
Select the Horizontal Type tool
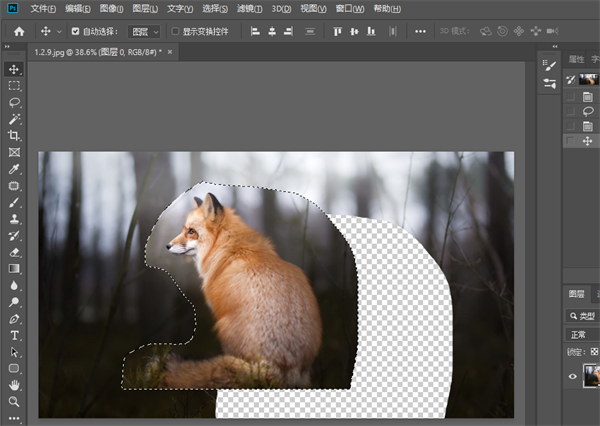14,336
